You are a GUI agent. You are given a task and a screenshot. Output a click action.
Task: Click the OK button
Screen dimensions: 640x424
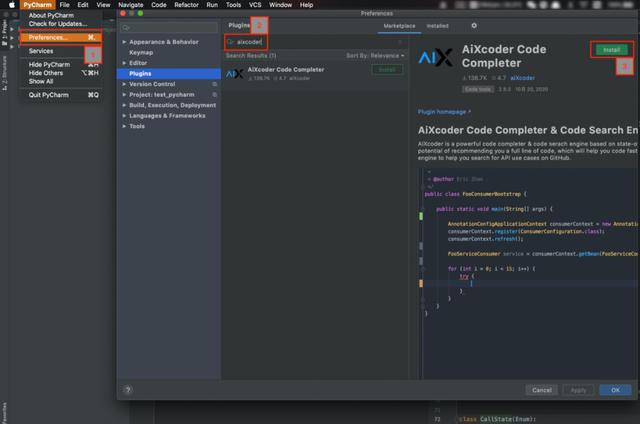(616, 390)
